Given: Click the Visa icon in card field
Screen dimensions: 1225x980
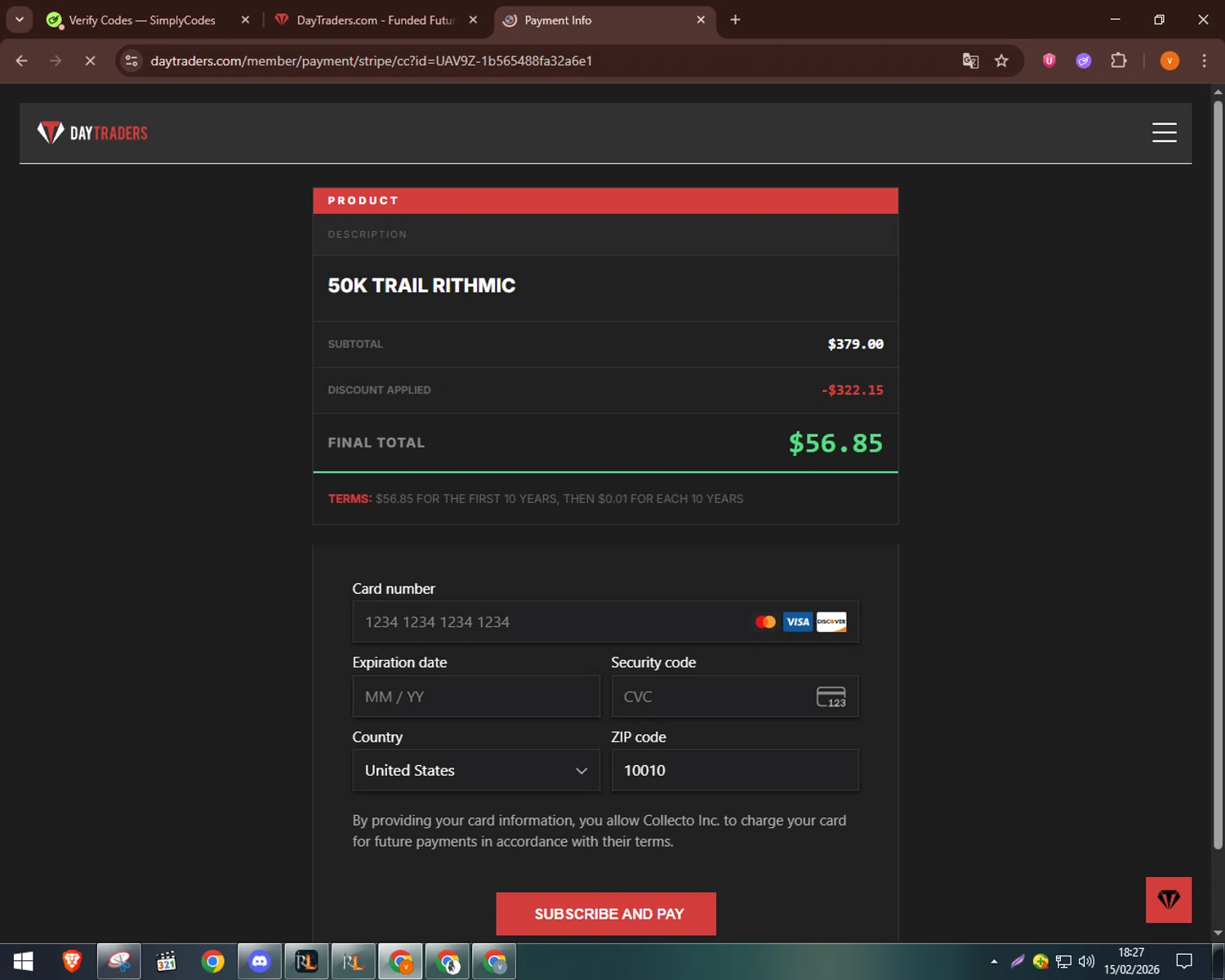Looking at the screenshot, I should coord(797,622).
